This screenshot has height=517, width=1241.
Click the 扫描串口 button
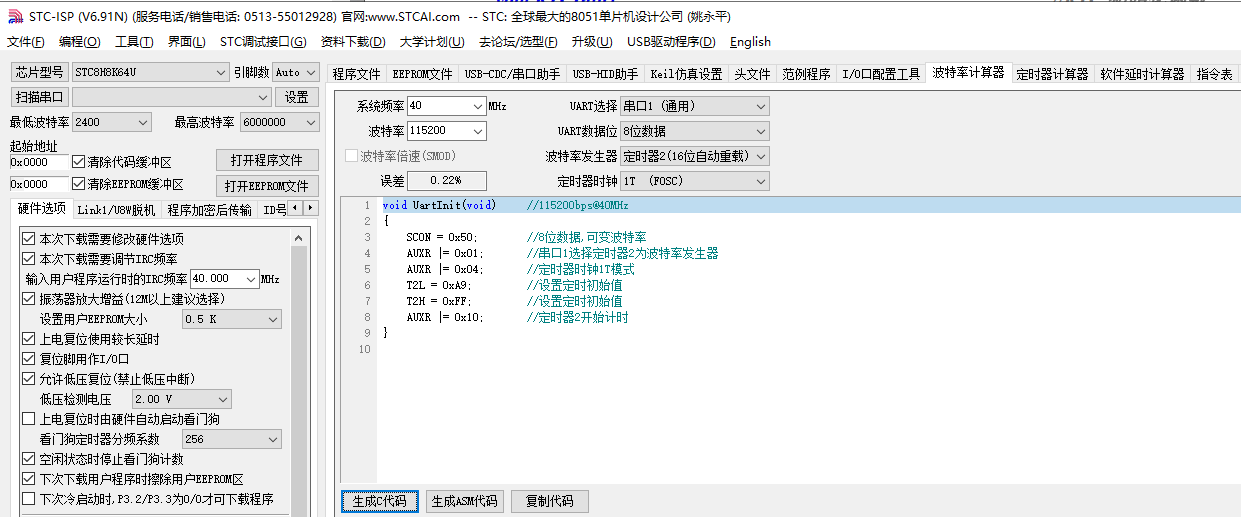click(40, 97)
